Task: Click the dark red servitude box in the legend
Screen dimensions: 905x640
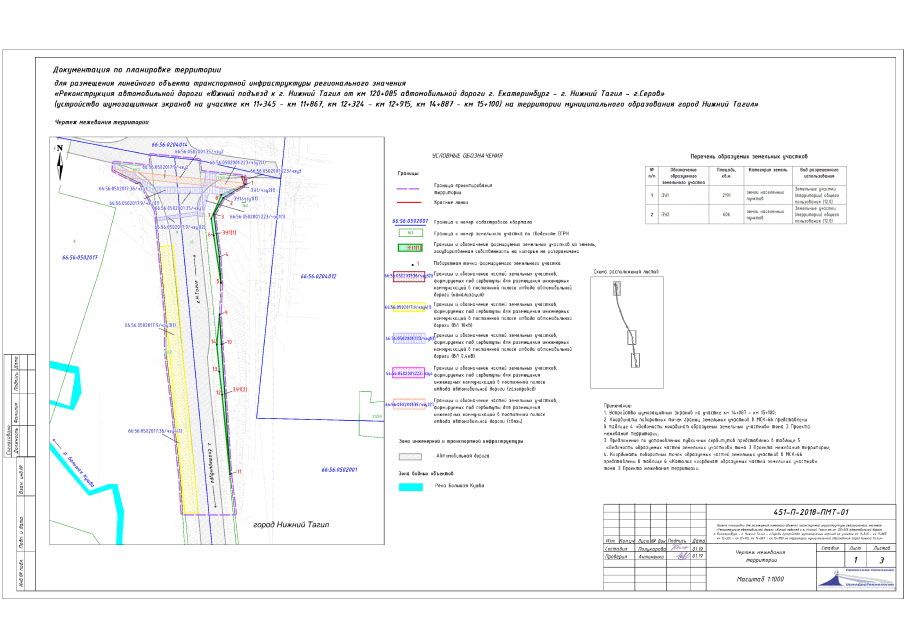Action: point(409,276)
